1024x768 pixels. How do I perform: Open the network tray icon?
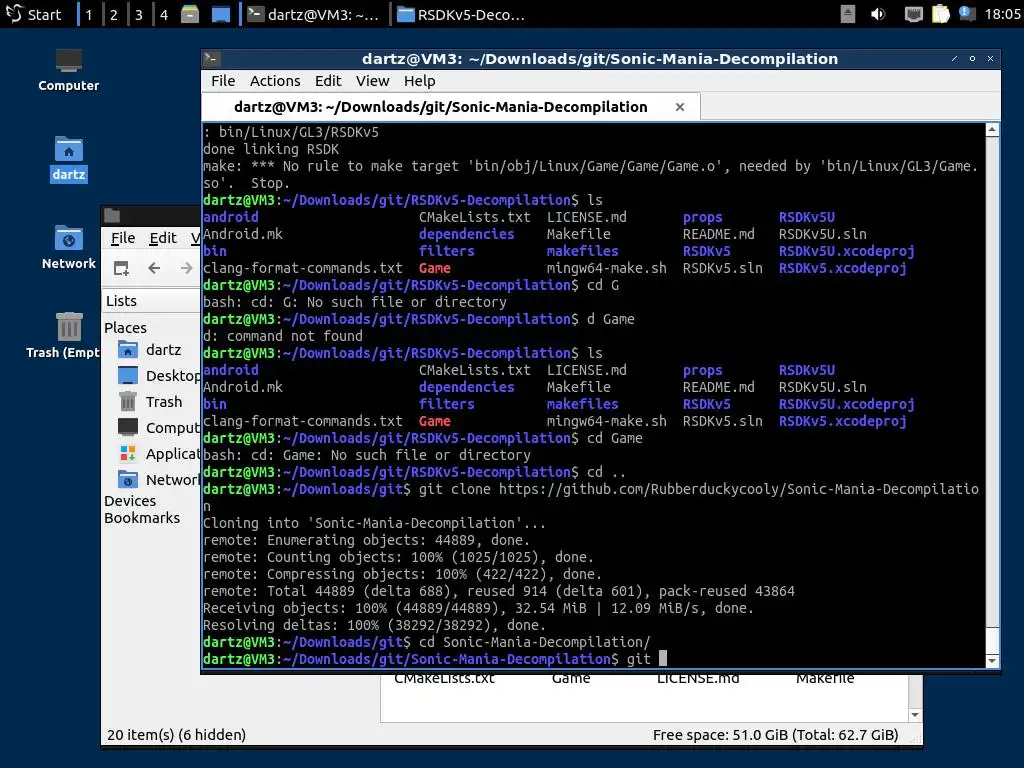913,14
